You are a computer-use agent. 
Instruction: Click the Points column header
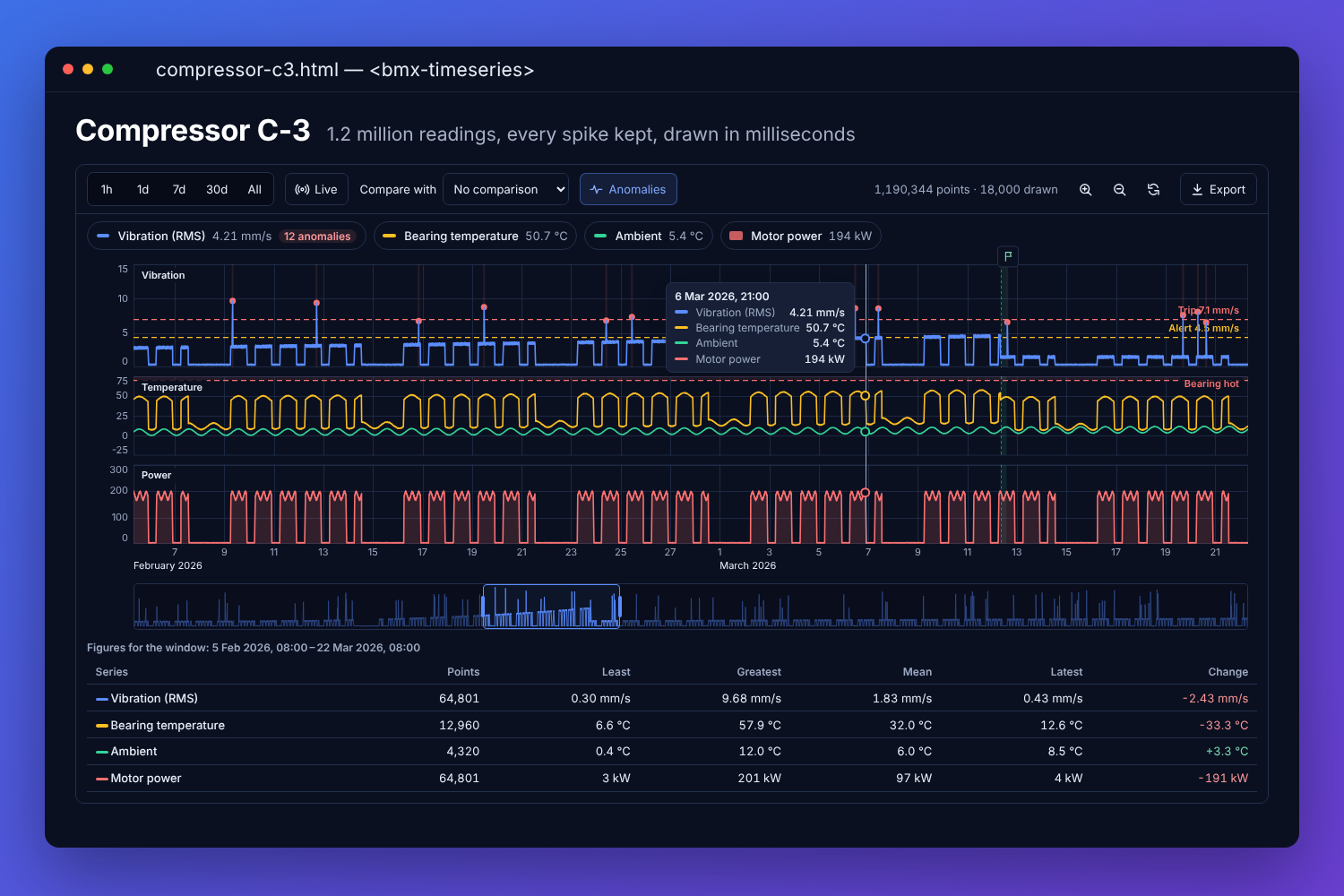(x=463, y=672)
